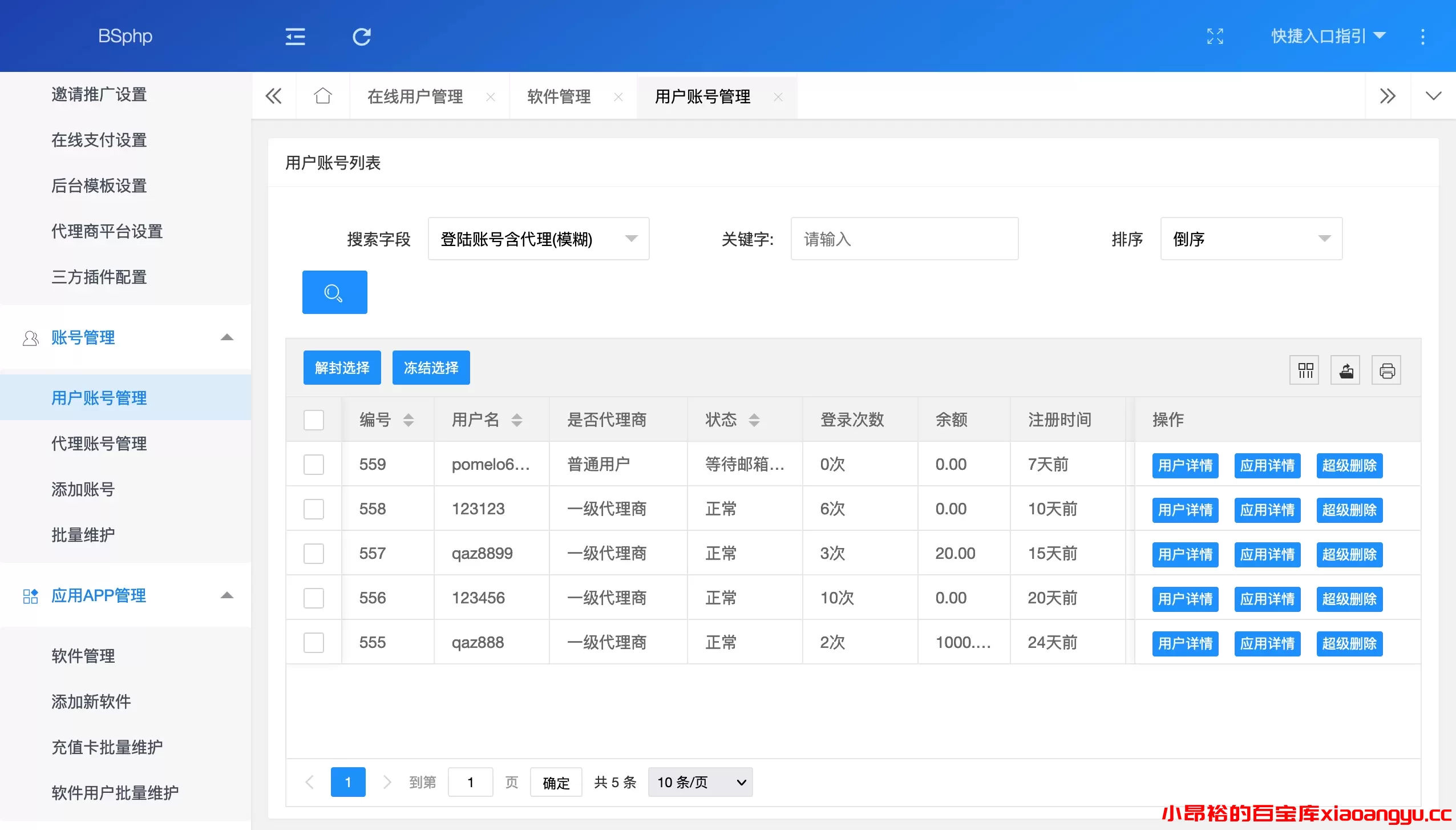
Task: Click the 解封选择 button
Action: [342, 367]
